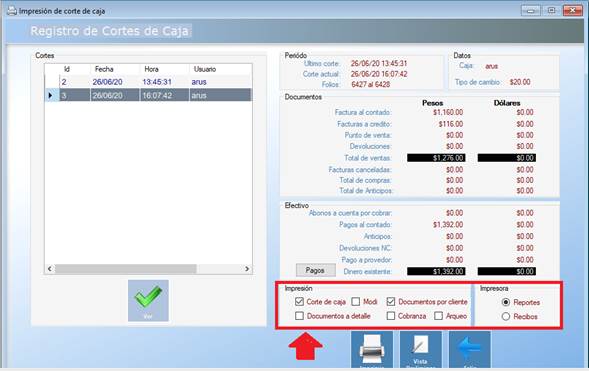
Task: Enable the Modi checkbox
Action: coord(355,302)
